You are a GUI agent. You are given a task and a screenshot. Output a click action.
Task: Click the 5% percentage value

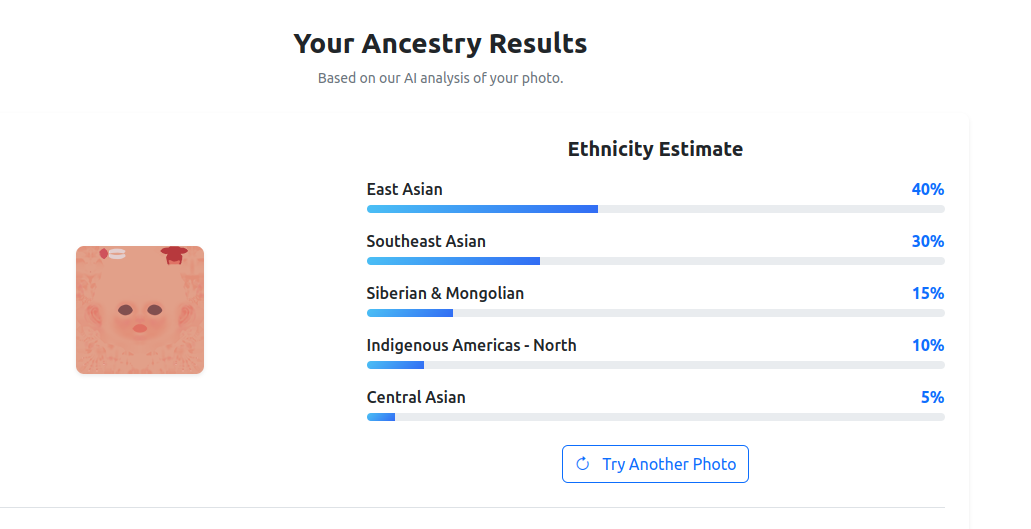(x=932, y=397)
